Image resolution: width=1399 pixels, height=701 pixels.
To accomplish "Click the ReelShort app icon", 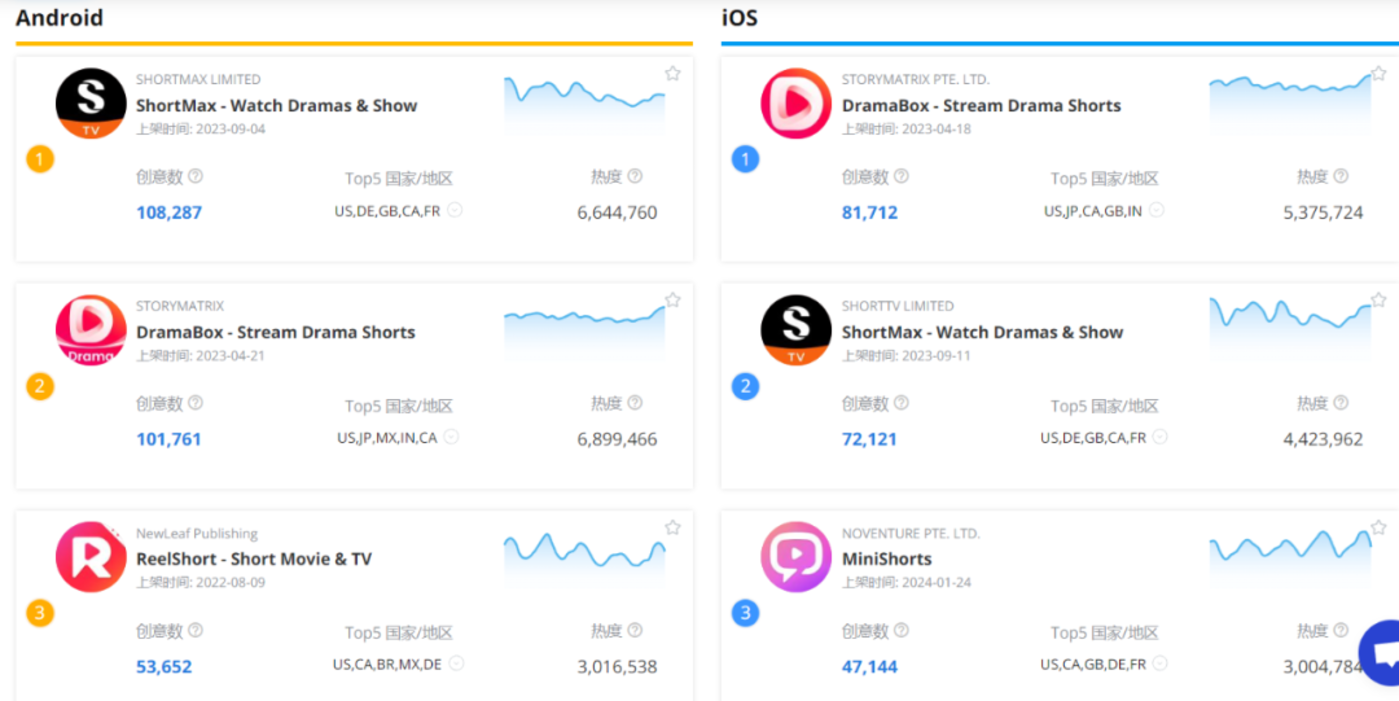I will [x=91, y=556].
